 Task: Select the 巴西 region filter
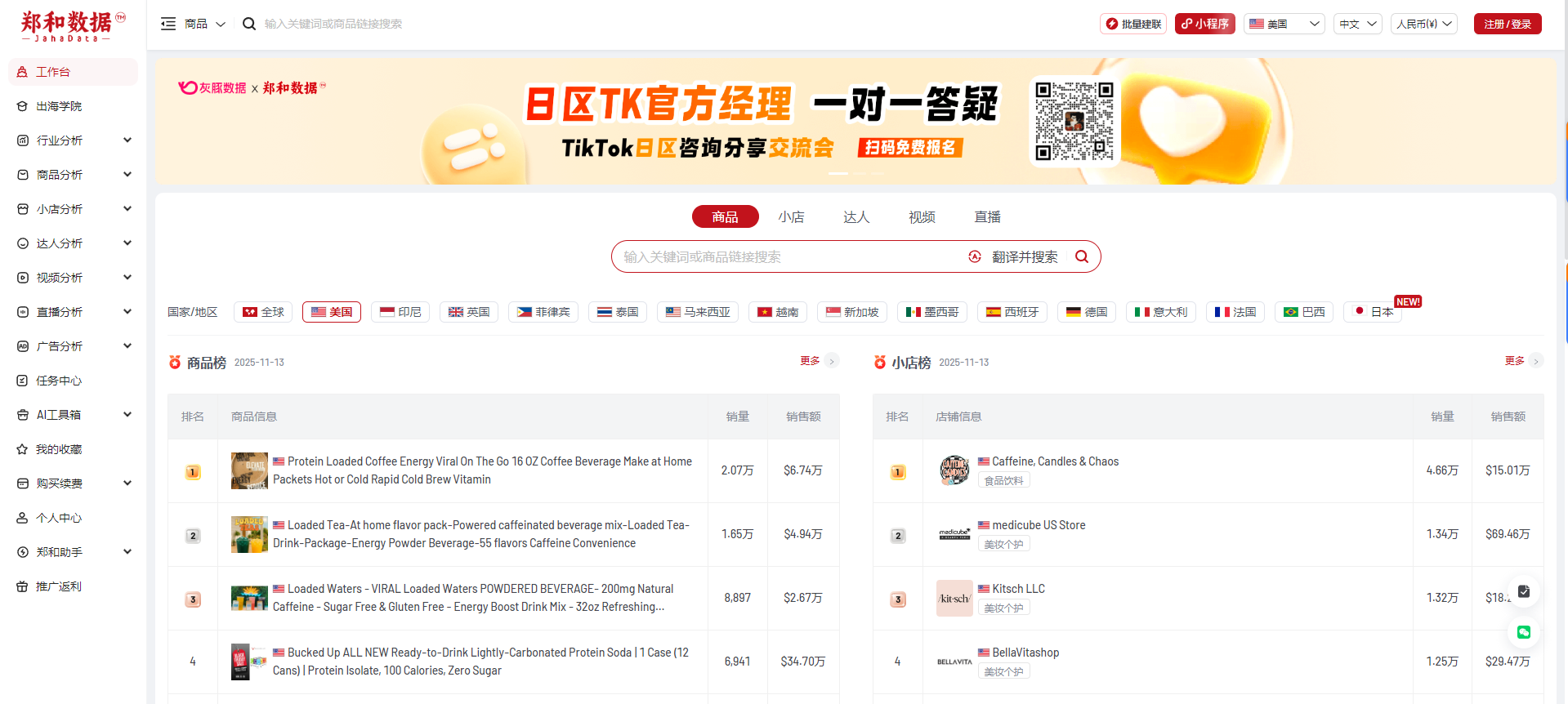pos(1304,312)
